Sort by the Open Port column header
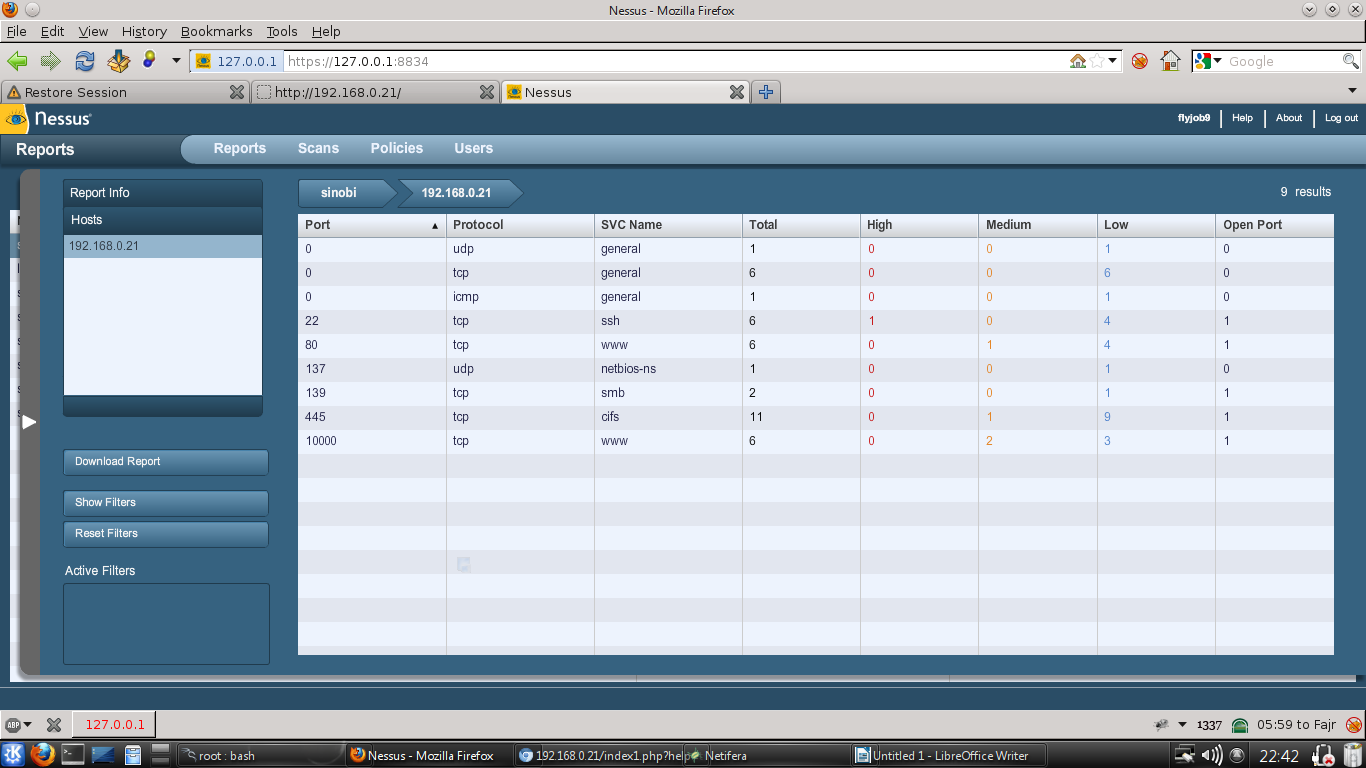 click(1275, 225)
